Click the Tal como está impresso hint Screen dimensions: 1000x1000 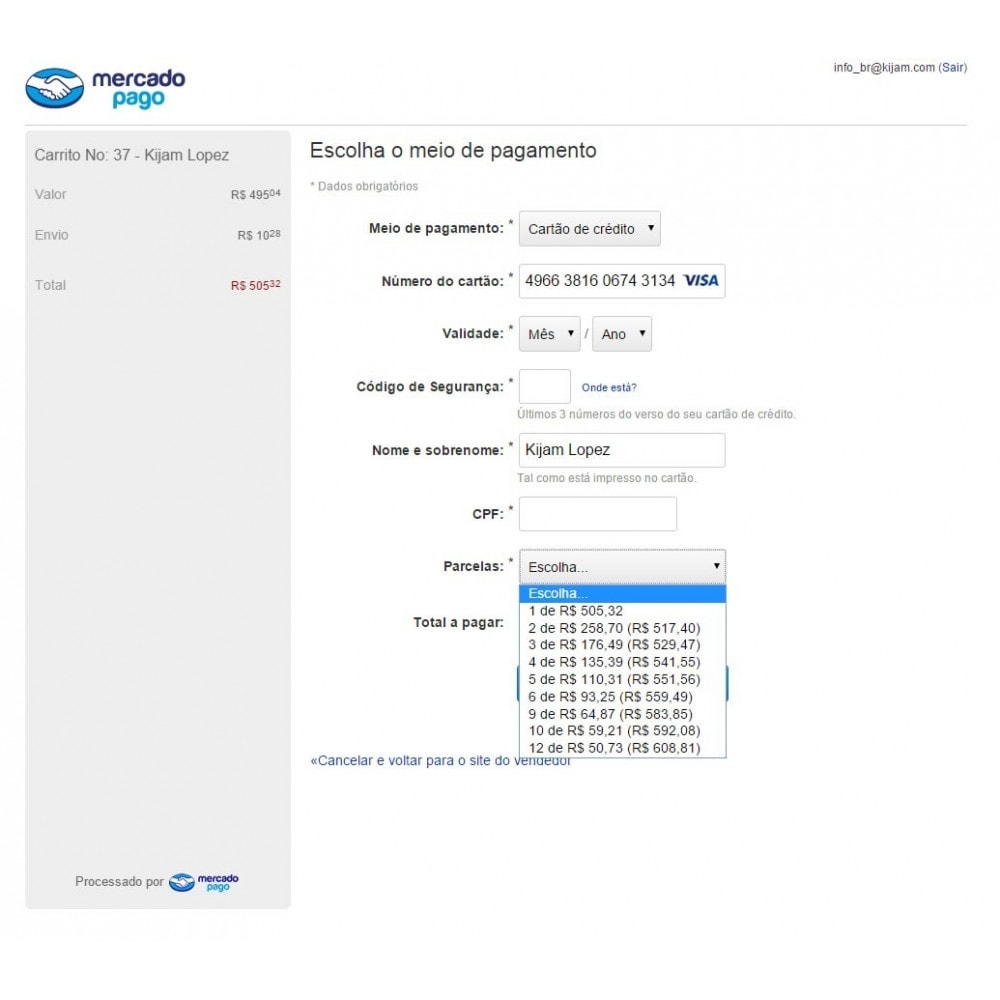607,478
